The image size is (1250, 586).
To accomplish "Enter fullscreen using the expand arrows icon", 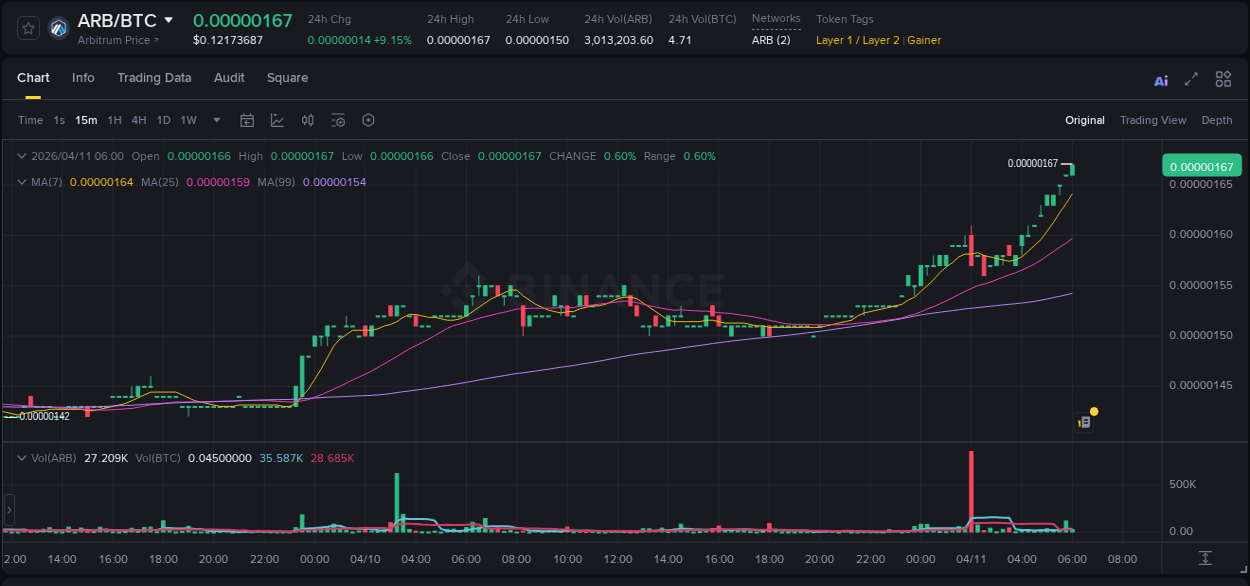I will point(1190,79).
